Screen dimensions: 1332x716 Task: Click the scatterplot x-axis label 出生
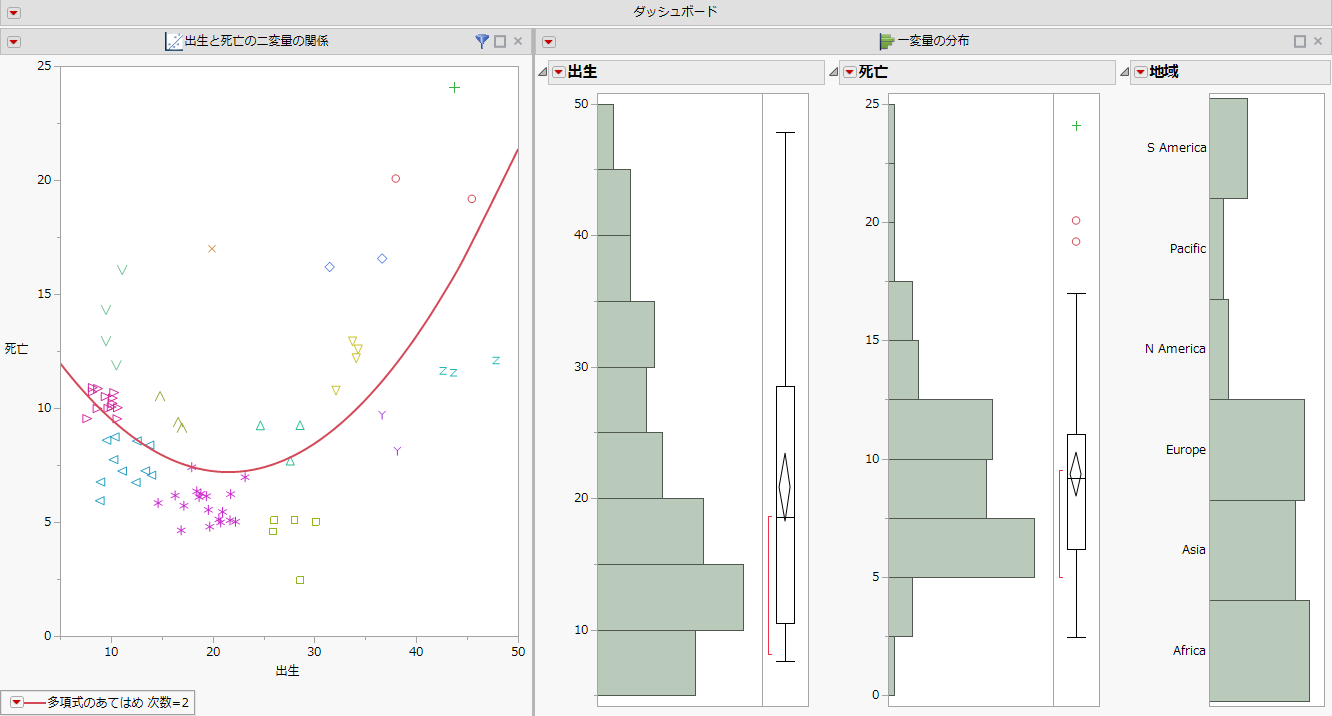(288, 671)
